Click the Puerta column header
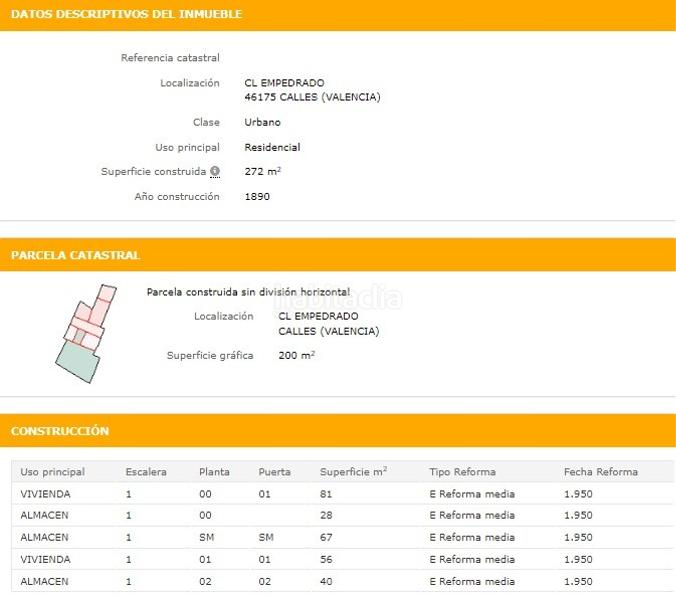Image resolution: width=676 pixels, height=600 pixels. click(275, 472)
